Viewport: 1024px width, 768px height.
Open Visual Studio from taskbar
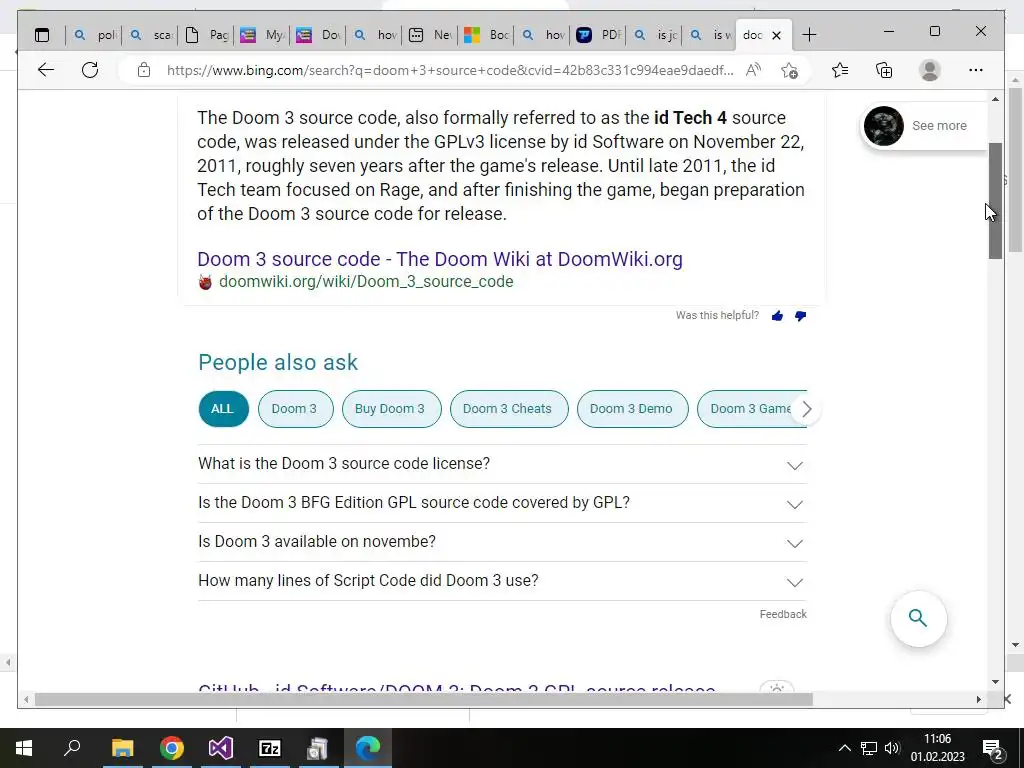pyautogui.click(x=221, y=748)
